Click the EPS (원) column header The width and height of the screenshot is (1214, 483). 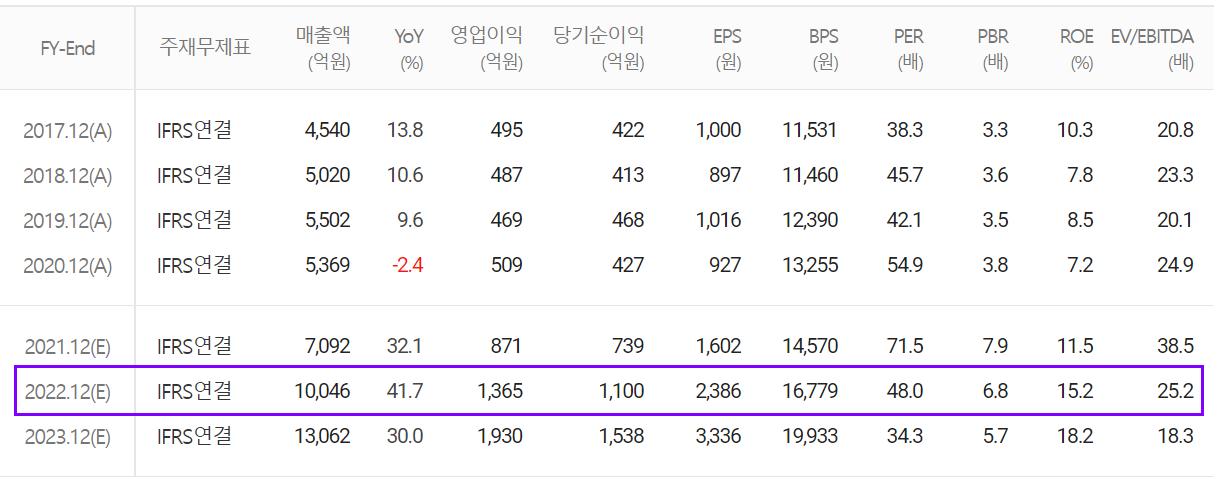[x=727, y=49]
